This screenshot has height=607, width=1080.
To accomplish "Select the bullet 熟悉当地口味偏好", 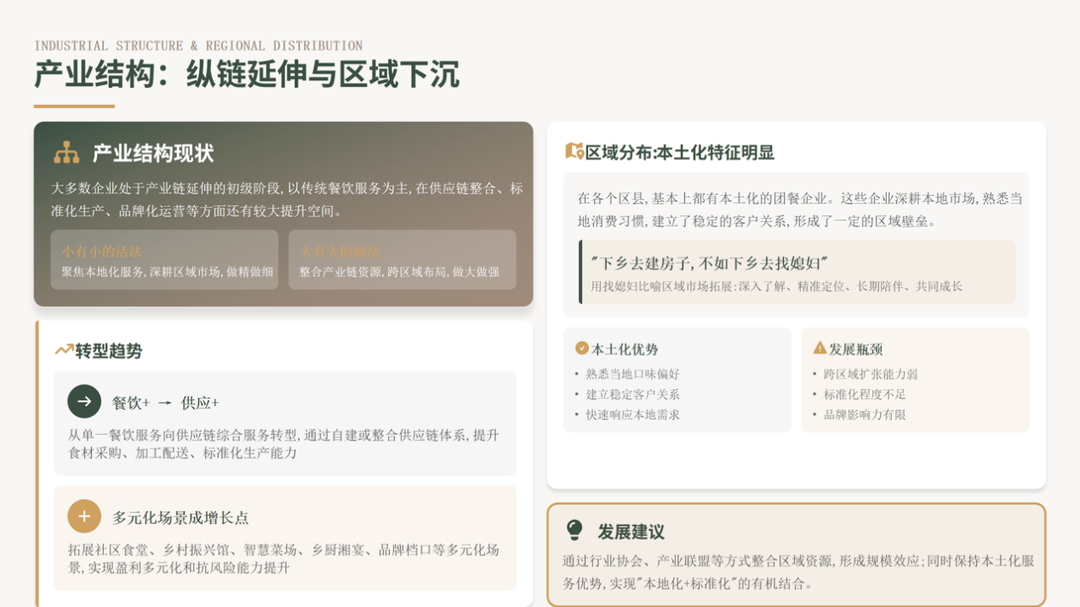I will pyautogui.click(x=633, y=374).
